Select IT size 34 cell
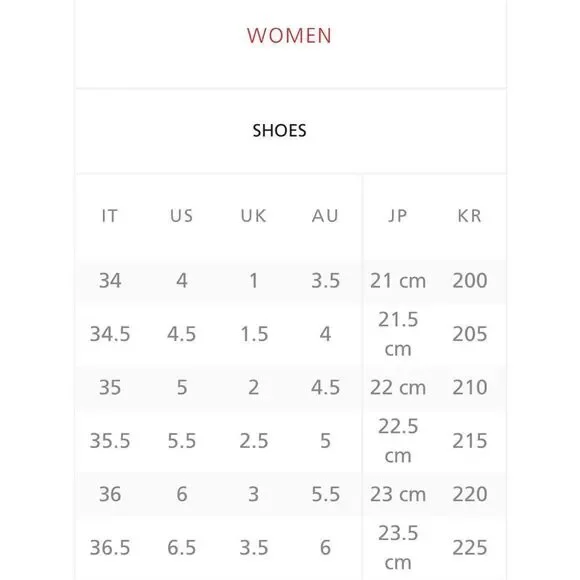This screenshot has height=580, width=580. click(x=110, y=280)
